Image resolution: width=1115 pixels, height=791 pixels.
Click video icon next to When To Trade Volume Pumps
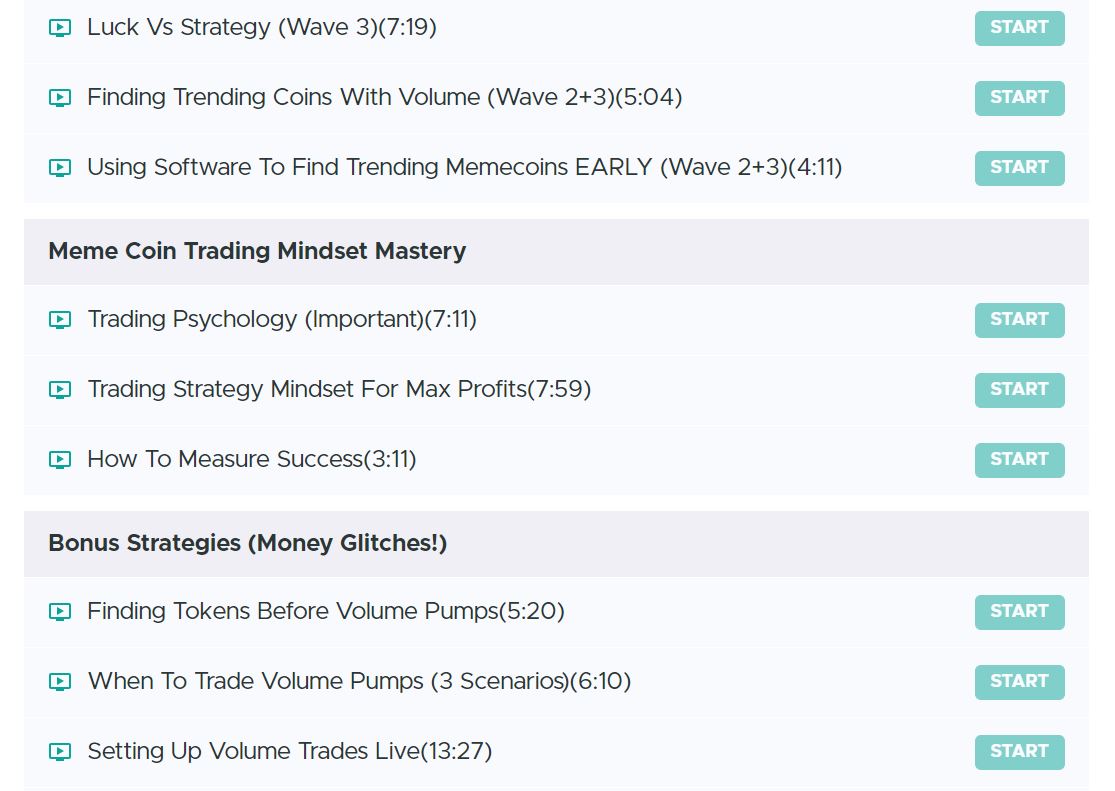tap(60, 682)
